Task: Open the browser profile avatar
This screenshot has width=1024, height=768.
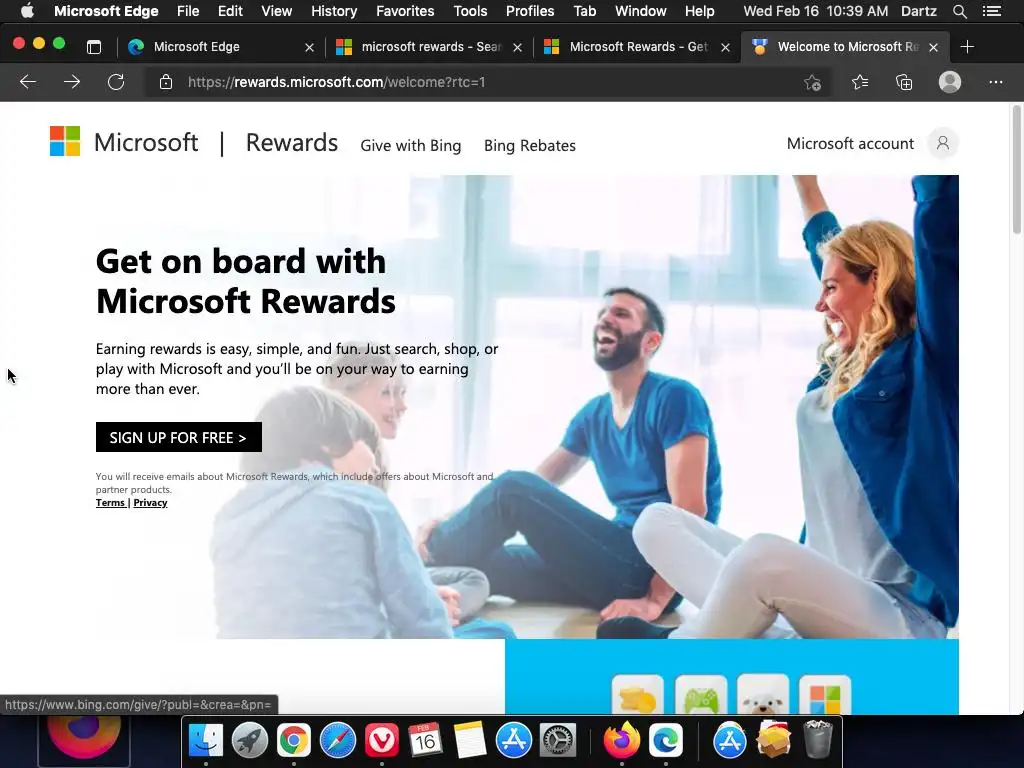Action: [x=950, y=82]
